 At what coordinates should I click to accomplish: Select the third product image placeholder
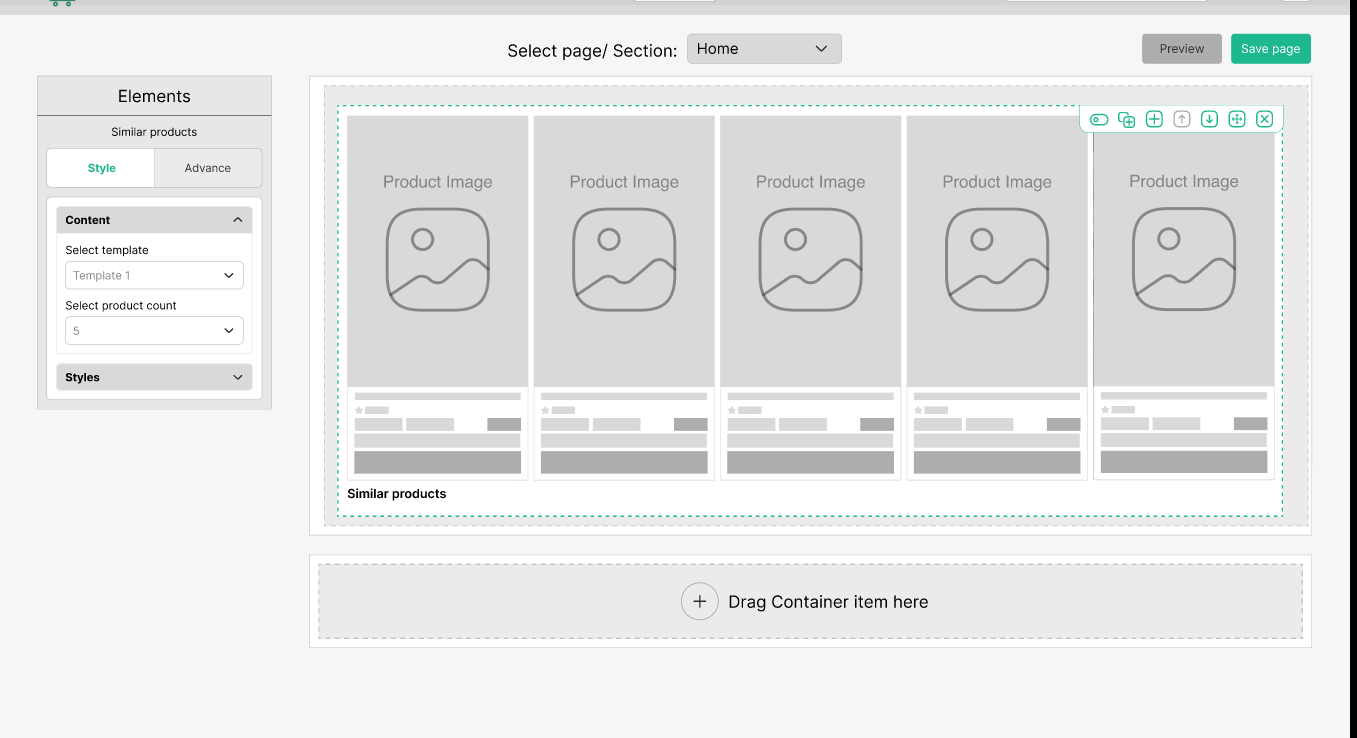811,251
